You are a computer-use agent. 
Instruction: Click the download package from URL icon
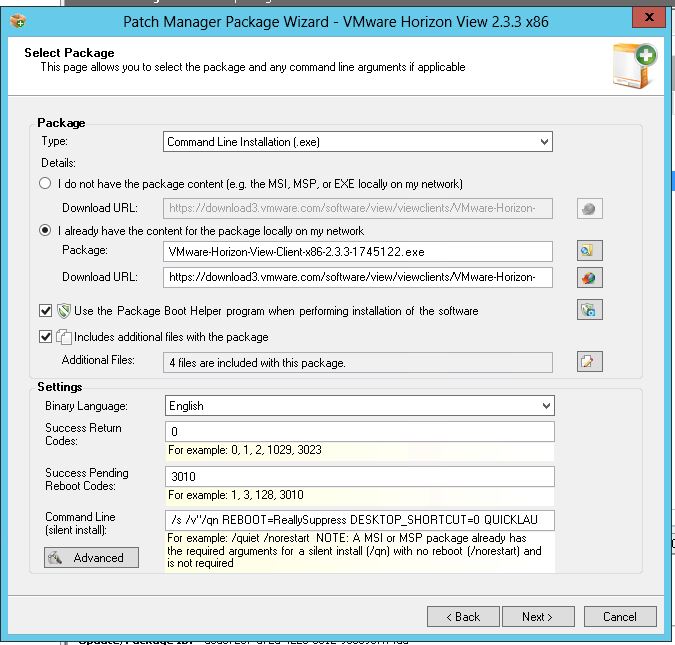[x=589, y=277]
